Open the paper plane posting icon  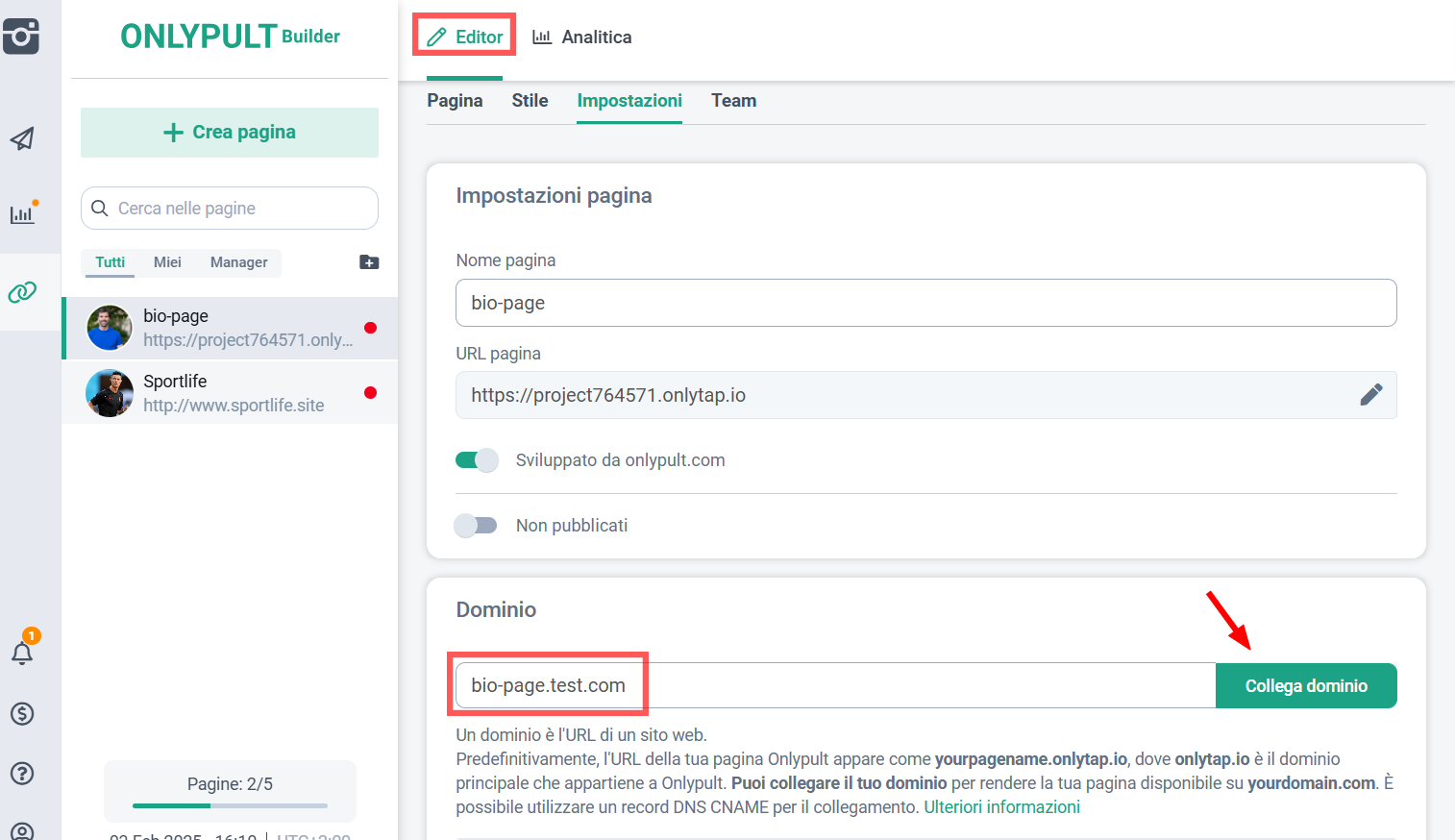point(22,138)
